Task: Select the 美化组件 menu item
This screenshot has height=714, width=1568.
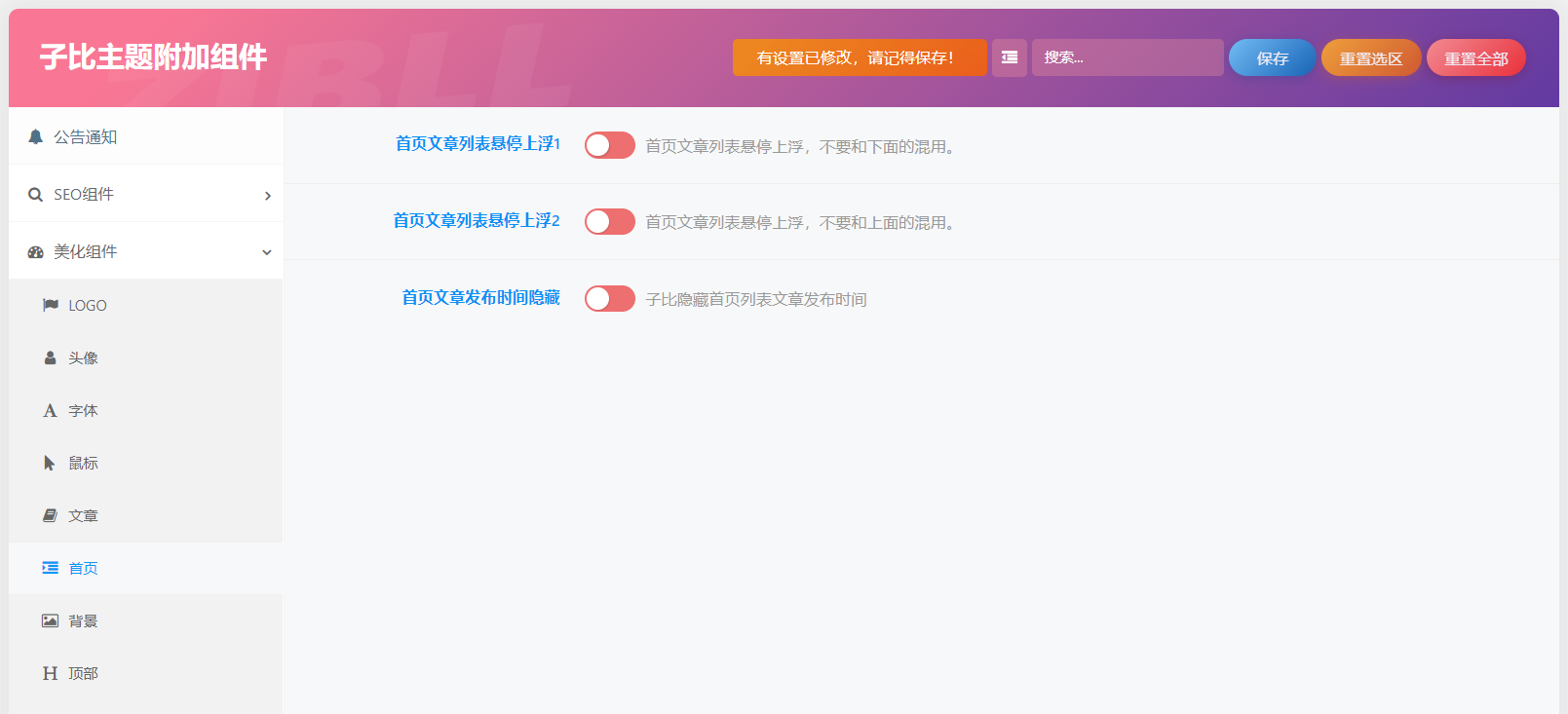Action: click(x=146, y=251)
